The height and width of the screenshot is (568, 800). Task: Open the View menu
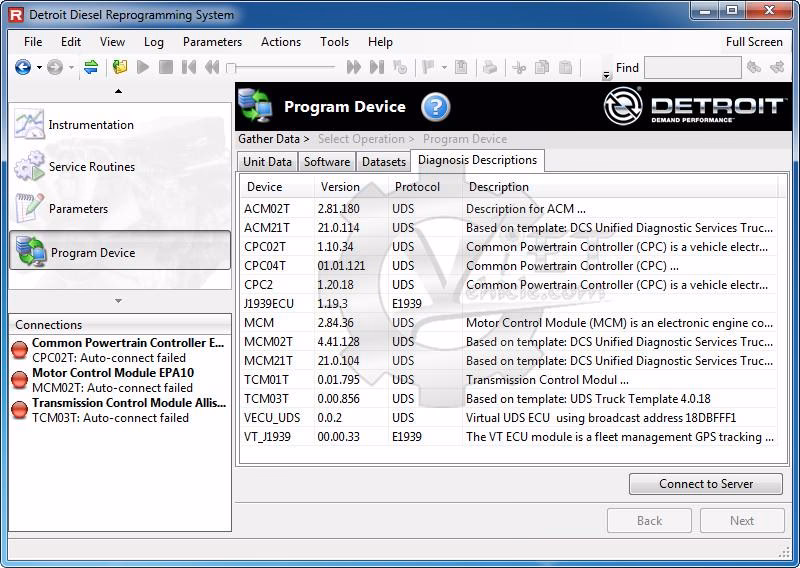112,42
